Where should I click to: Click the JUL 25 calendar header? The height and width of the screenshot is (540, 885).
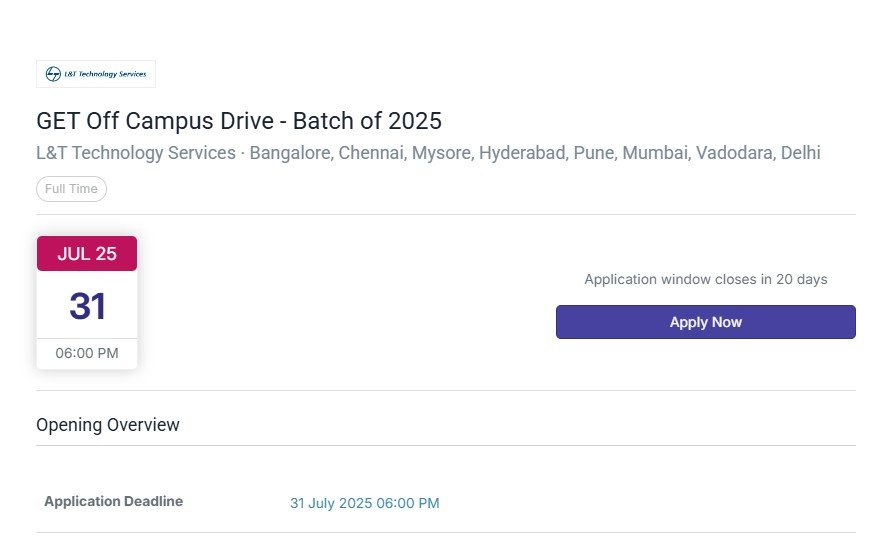click(x=87, y=254)
